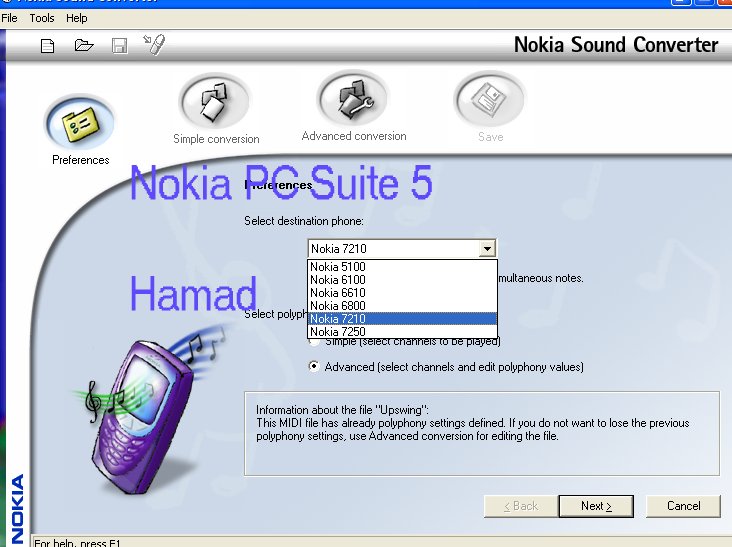Open the Tools menu
Viewport: 732px width, 547px height.
[42, 18]
